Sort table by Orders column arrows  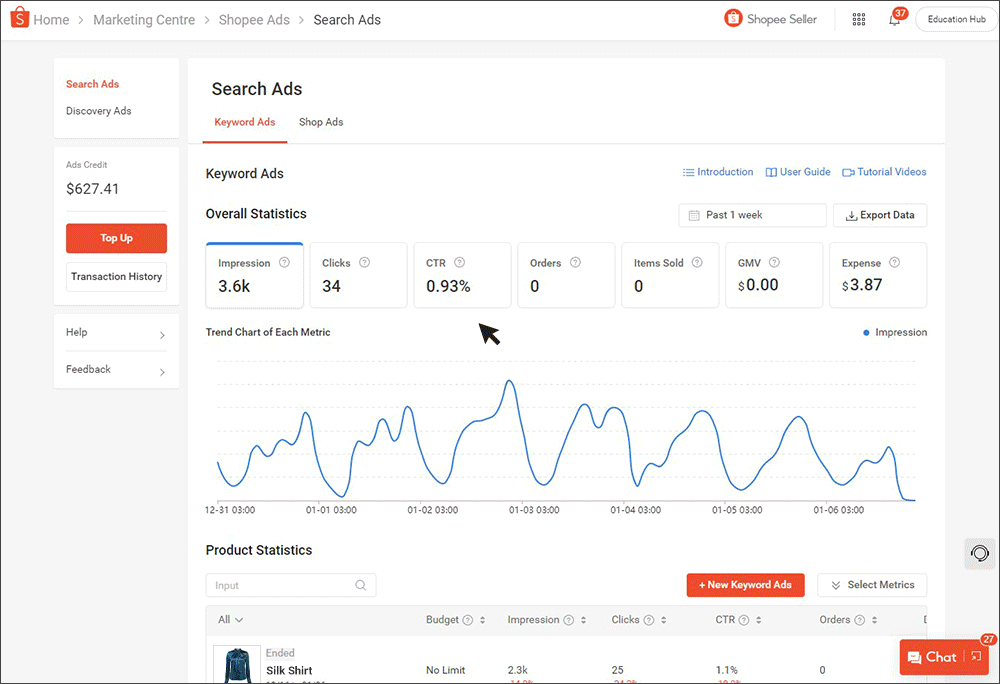click(x=874, y=620)
